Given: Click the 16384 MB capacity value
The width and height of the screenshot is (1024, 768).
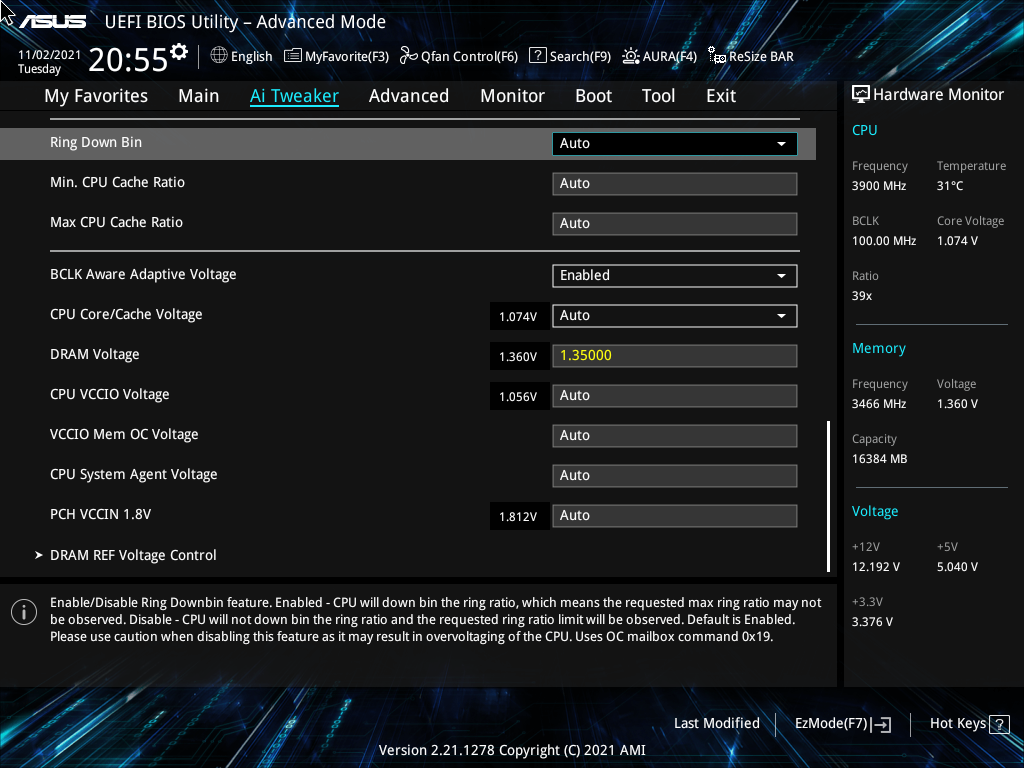Looking at the screenshot, I should coord(880,458).
